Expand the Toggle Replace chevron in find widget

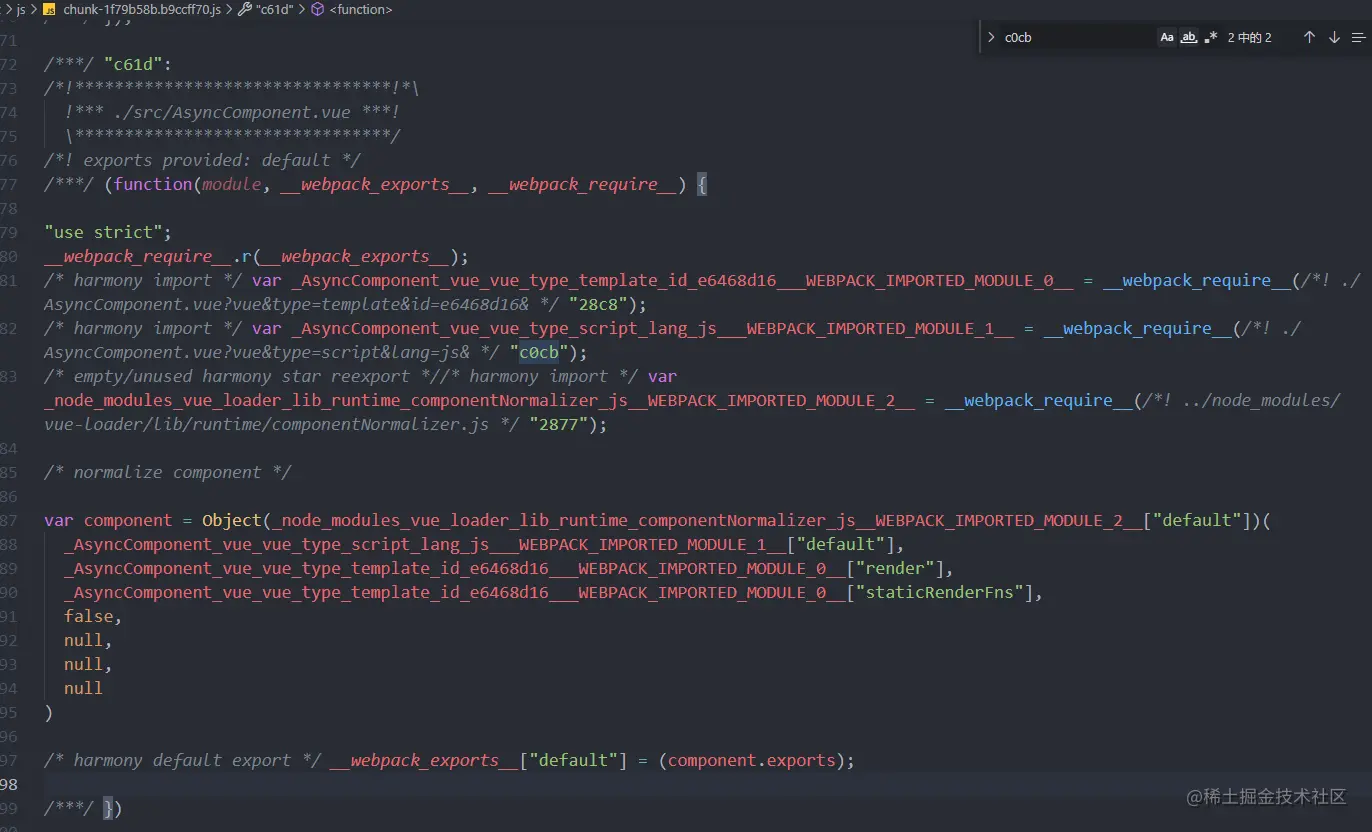point(991,37)
